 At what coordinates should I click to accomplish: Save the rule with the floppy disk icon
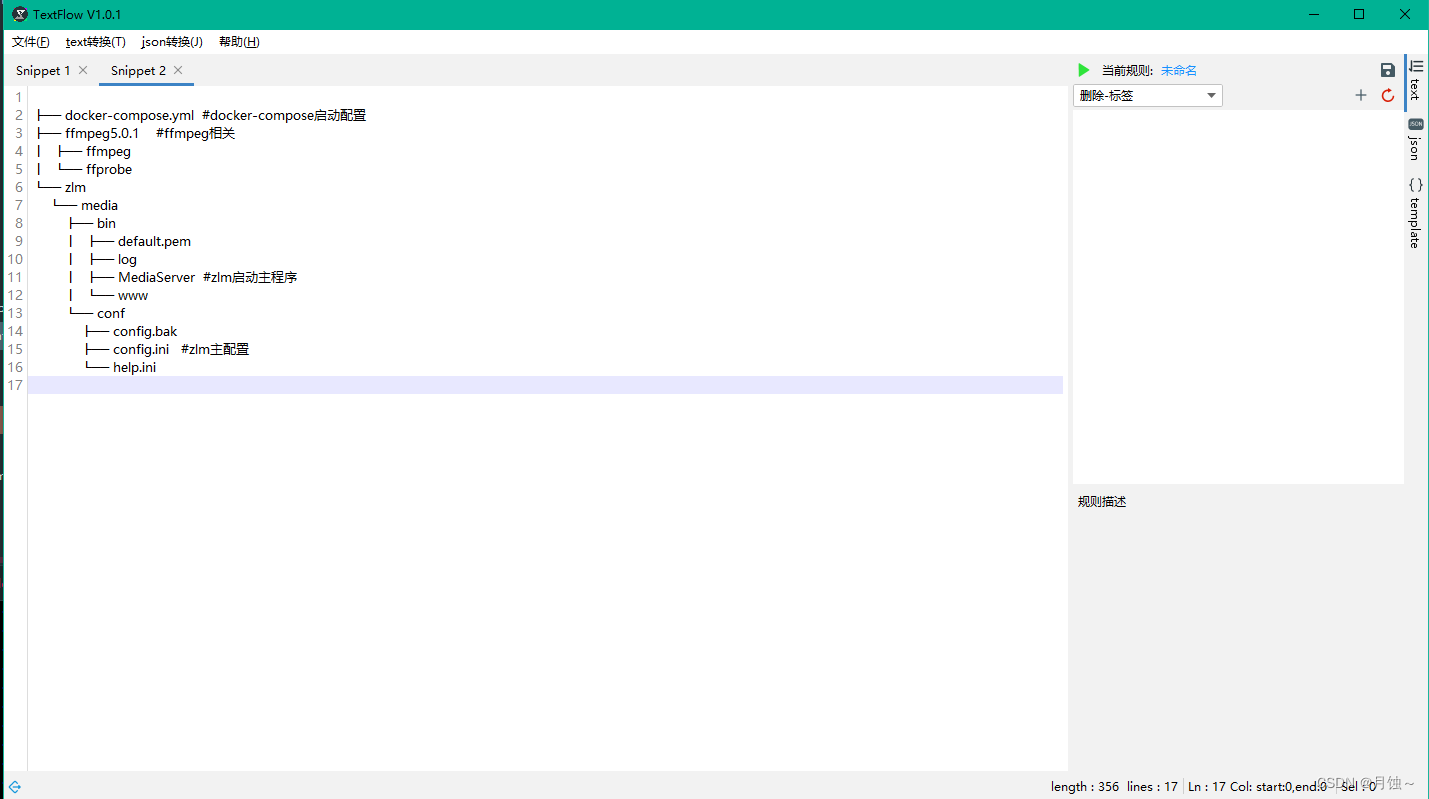point(1387,70)
